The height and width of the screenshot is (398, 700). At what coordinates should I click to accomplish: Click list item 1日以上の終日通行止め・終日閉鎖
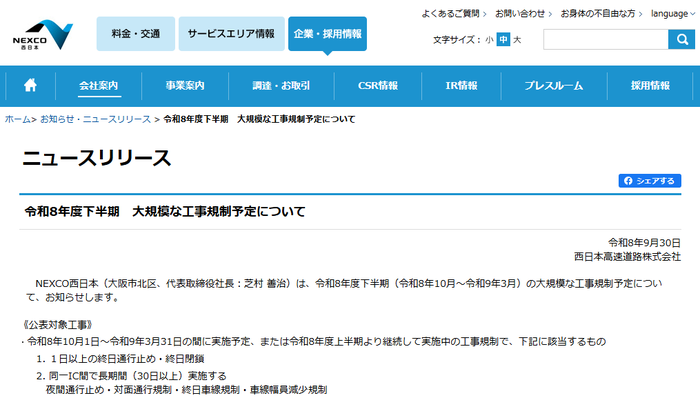(127, 359)
